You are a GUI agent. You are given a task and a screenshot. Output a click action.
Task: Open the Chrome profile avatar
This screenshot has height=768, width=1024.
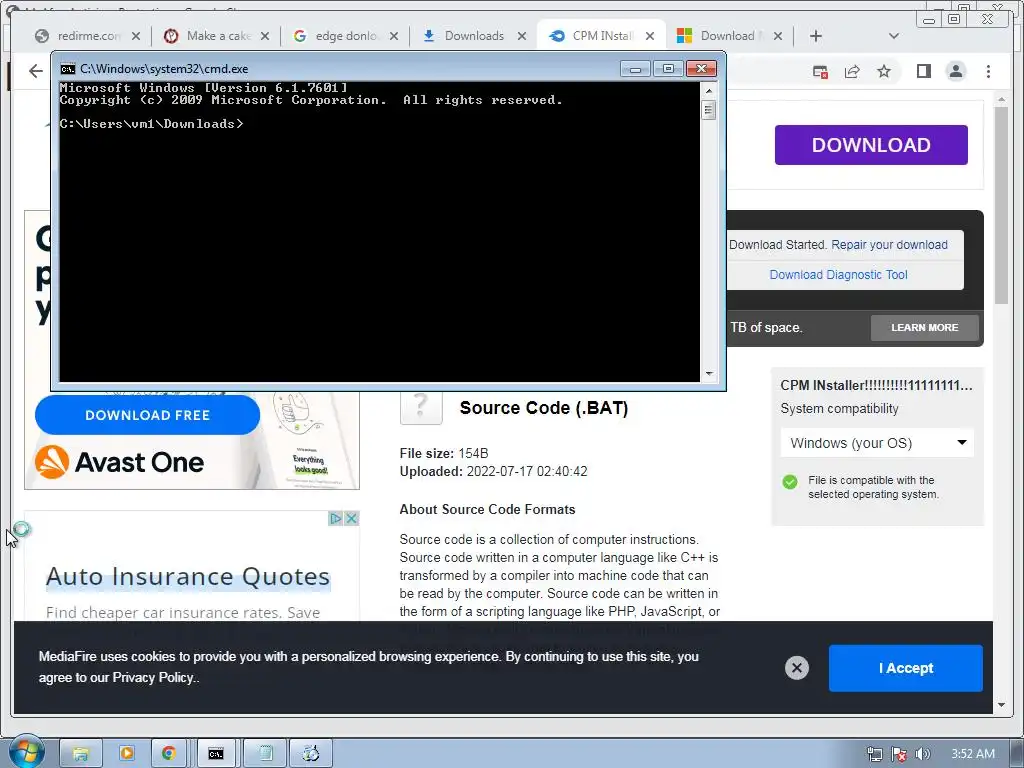click(x=956, y=71)
